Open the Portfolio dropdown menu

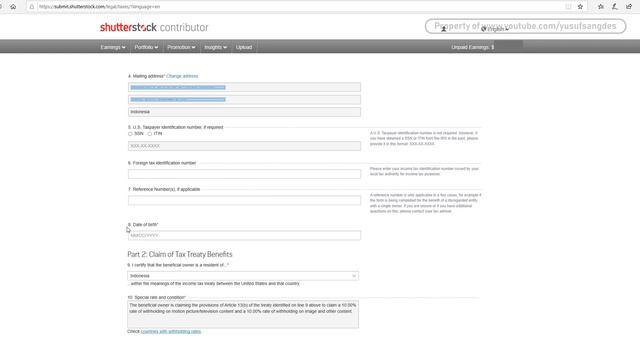[146, 47]
